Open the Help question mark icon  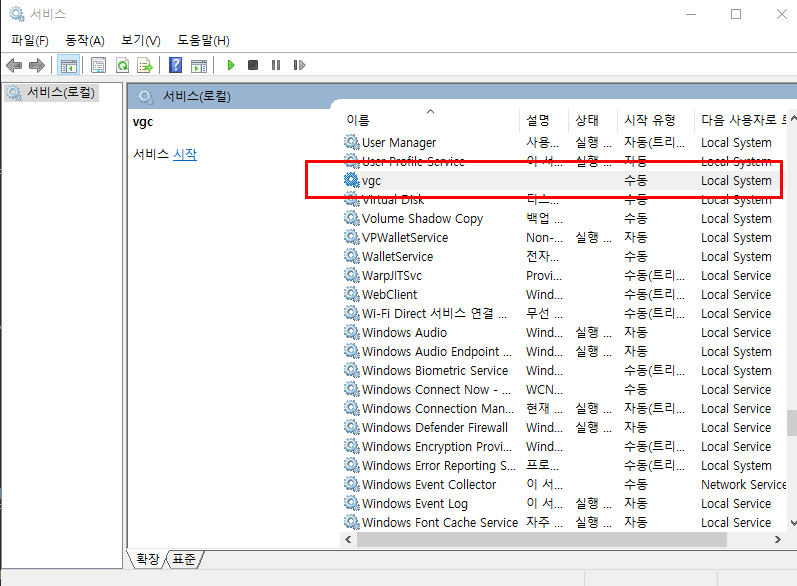(x=175, y=65)
